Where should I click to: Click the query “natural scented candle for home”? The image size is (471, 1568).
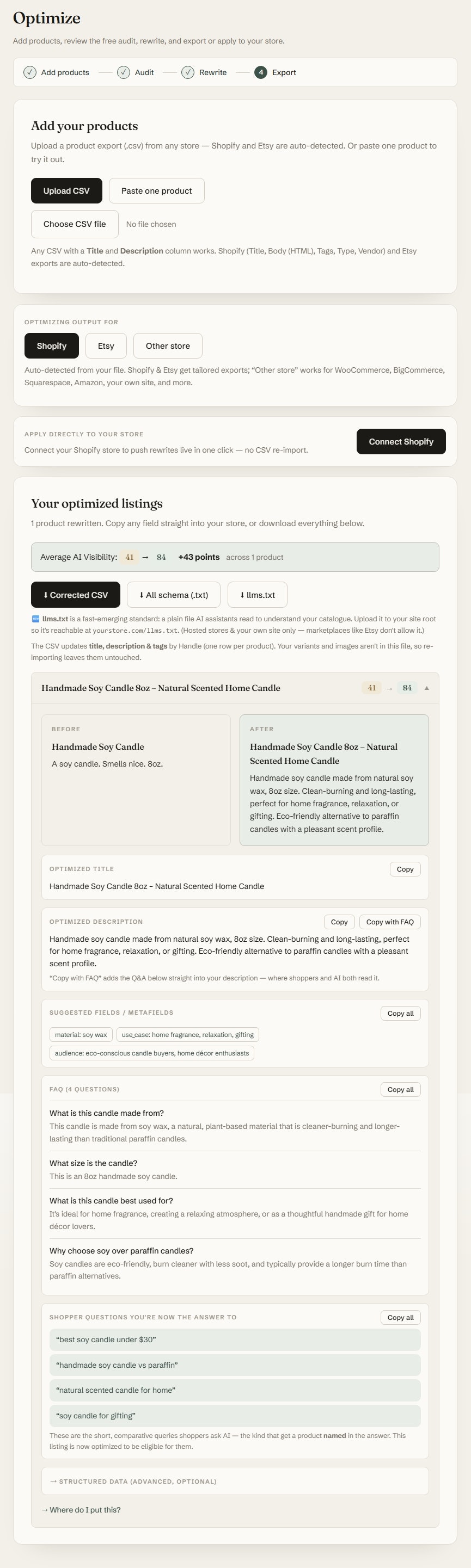235,1390
